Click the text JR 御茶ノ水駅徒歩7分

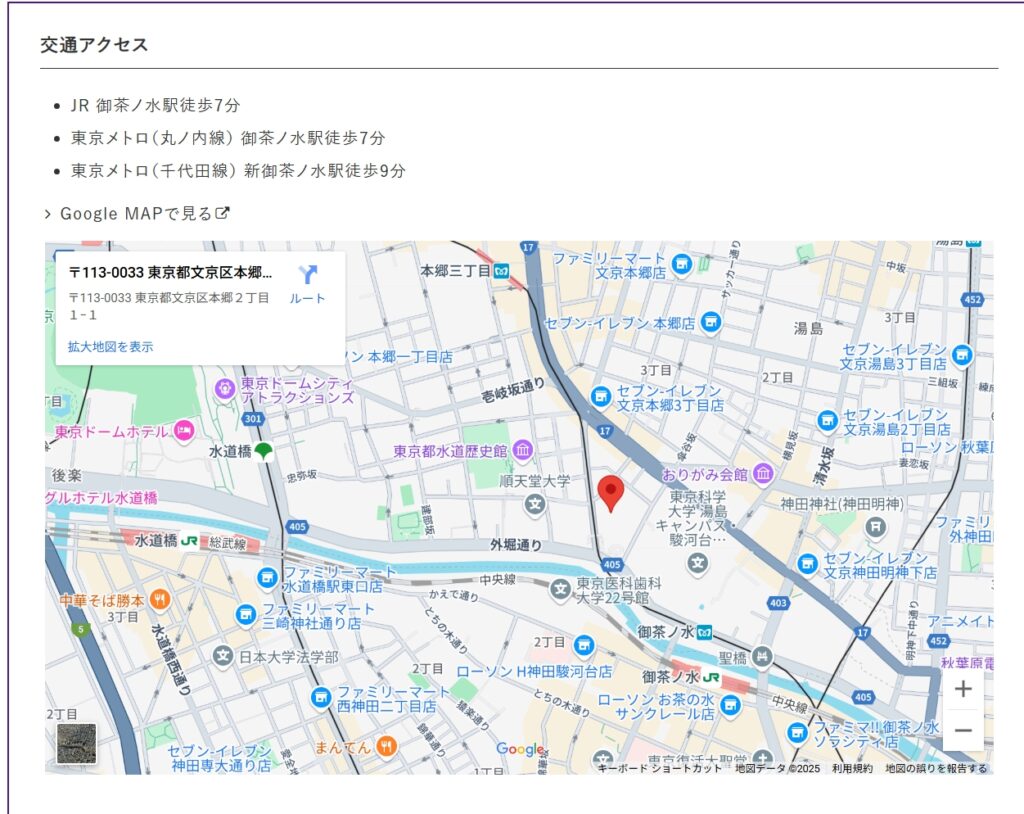coord(155,105)
